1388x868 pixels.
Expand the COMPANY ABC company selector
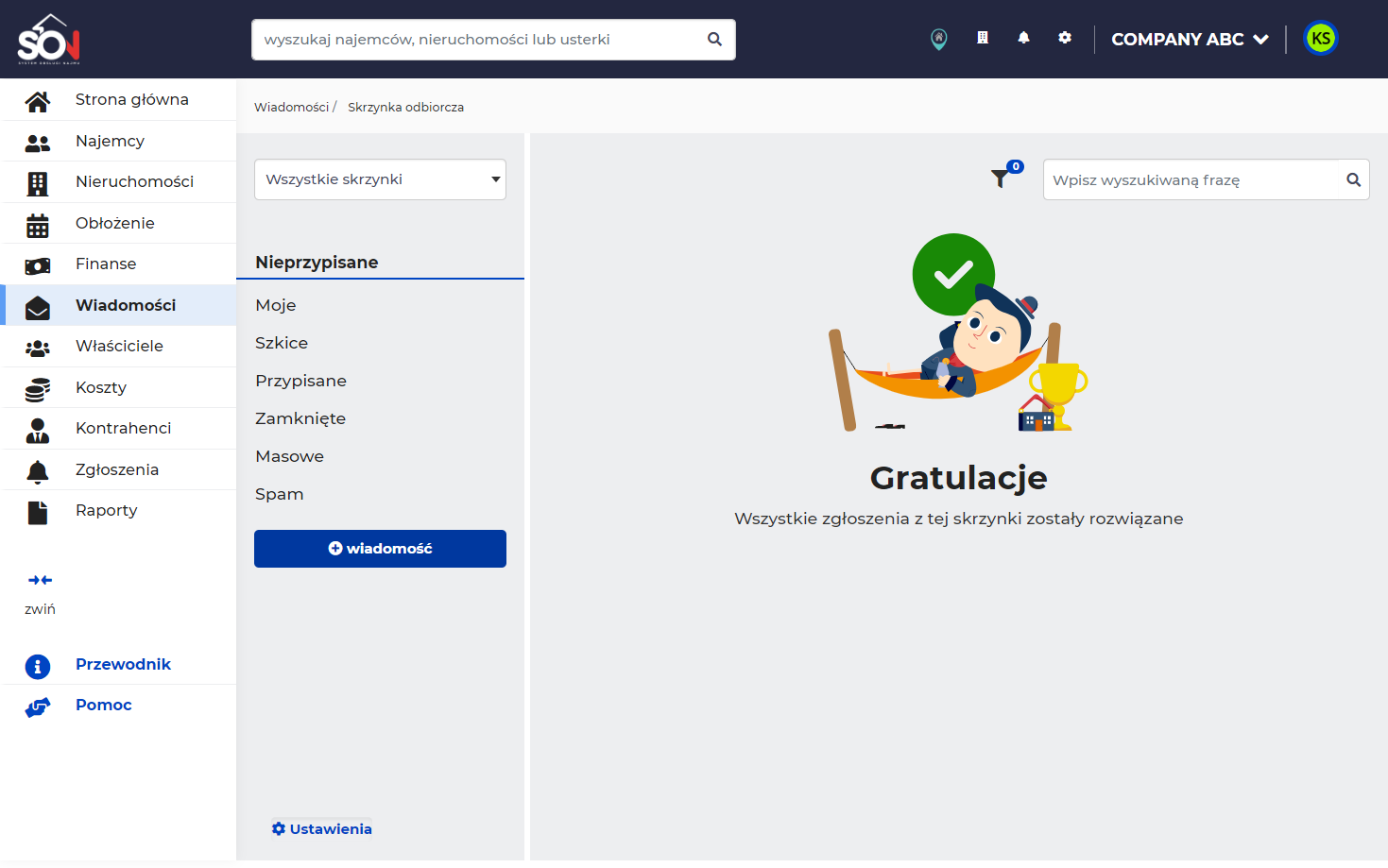pos(1190,39)
